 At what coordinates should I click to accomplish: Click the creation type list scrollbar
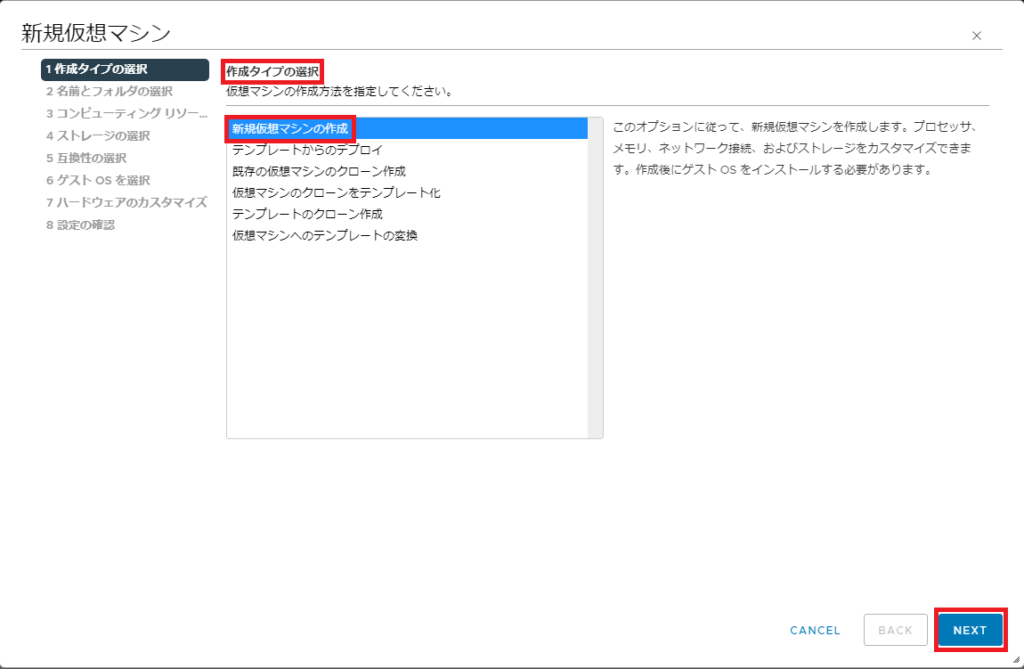595,278
